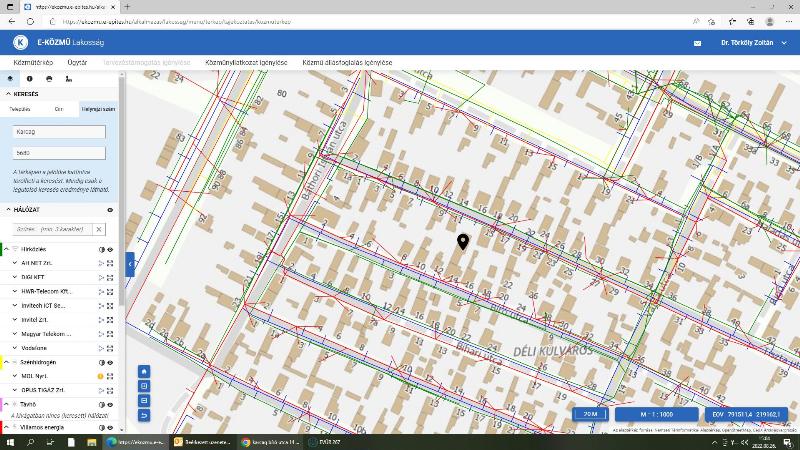
Task: Clear the network filter with X button
Action: [x=99, y=229]
